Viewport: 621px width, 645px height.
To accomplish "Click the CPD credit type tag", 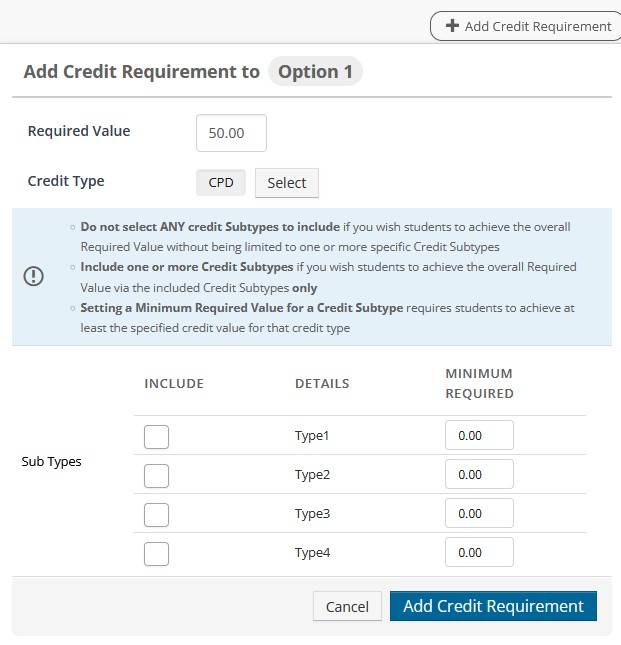I will pyautogui.click(x=221, y=182).
